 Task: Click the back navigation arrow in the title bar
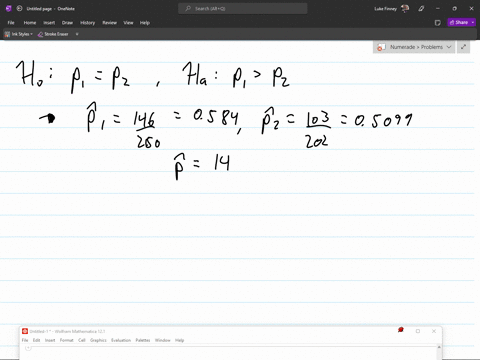[x=19, y=9]
